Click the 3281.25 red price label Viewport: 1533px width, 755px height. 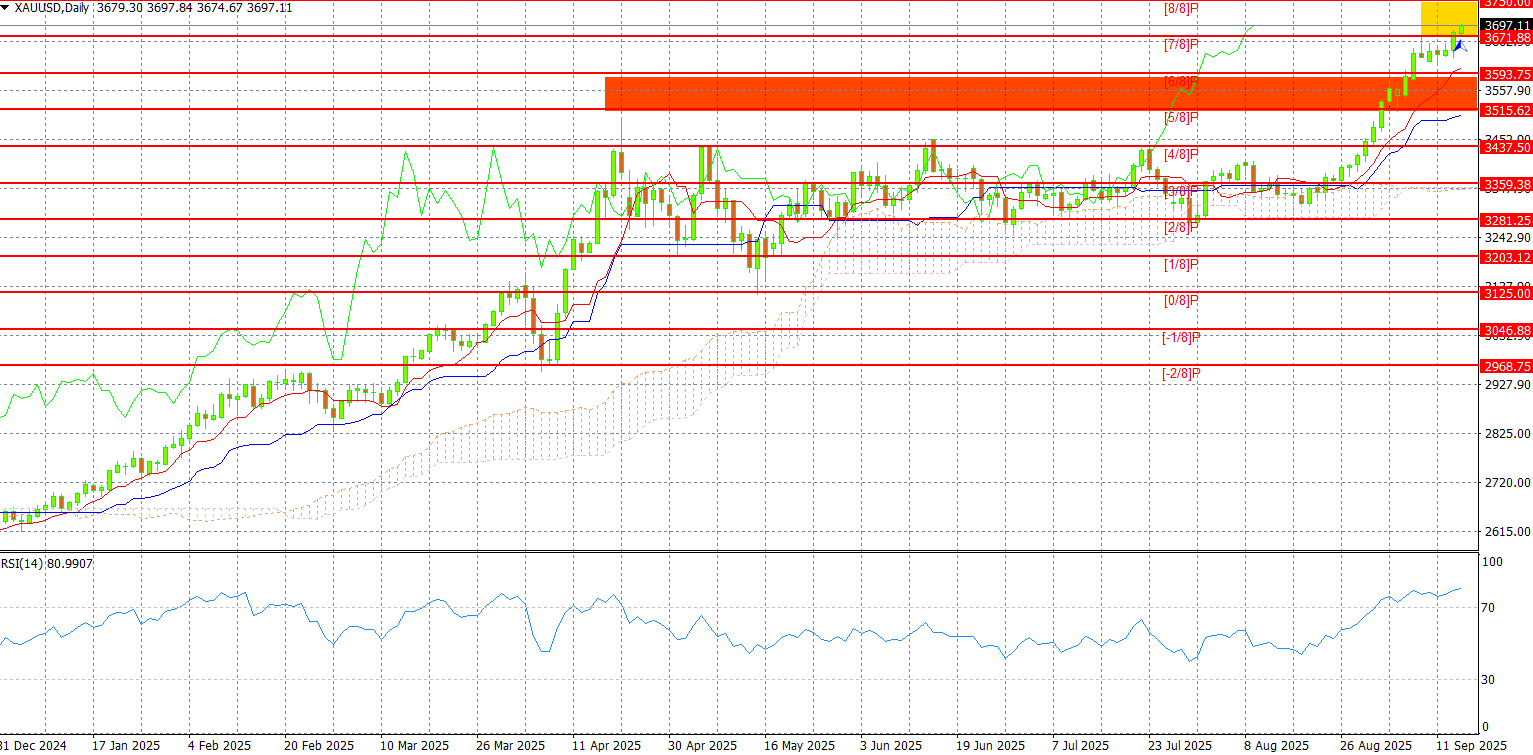[x=1506, y=220]
